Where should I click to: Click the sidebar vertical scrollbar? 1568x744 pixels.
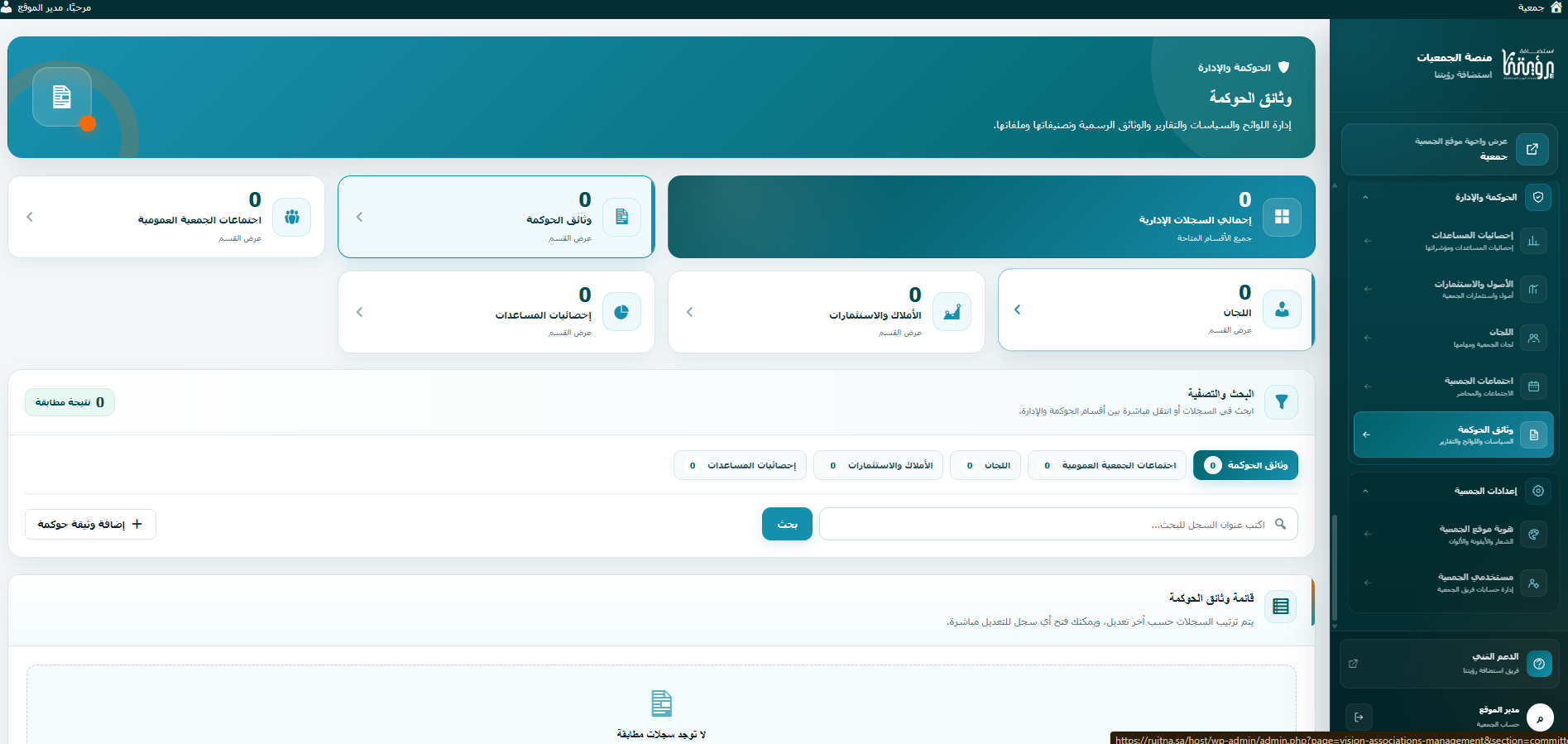[x=1334, y=567]
